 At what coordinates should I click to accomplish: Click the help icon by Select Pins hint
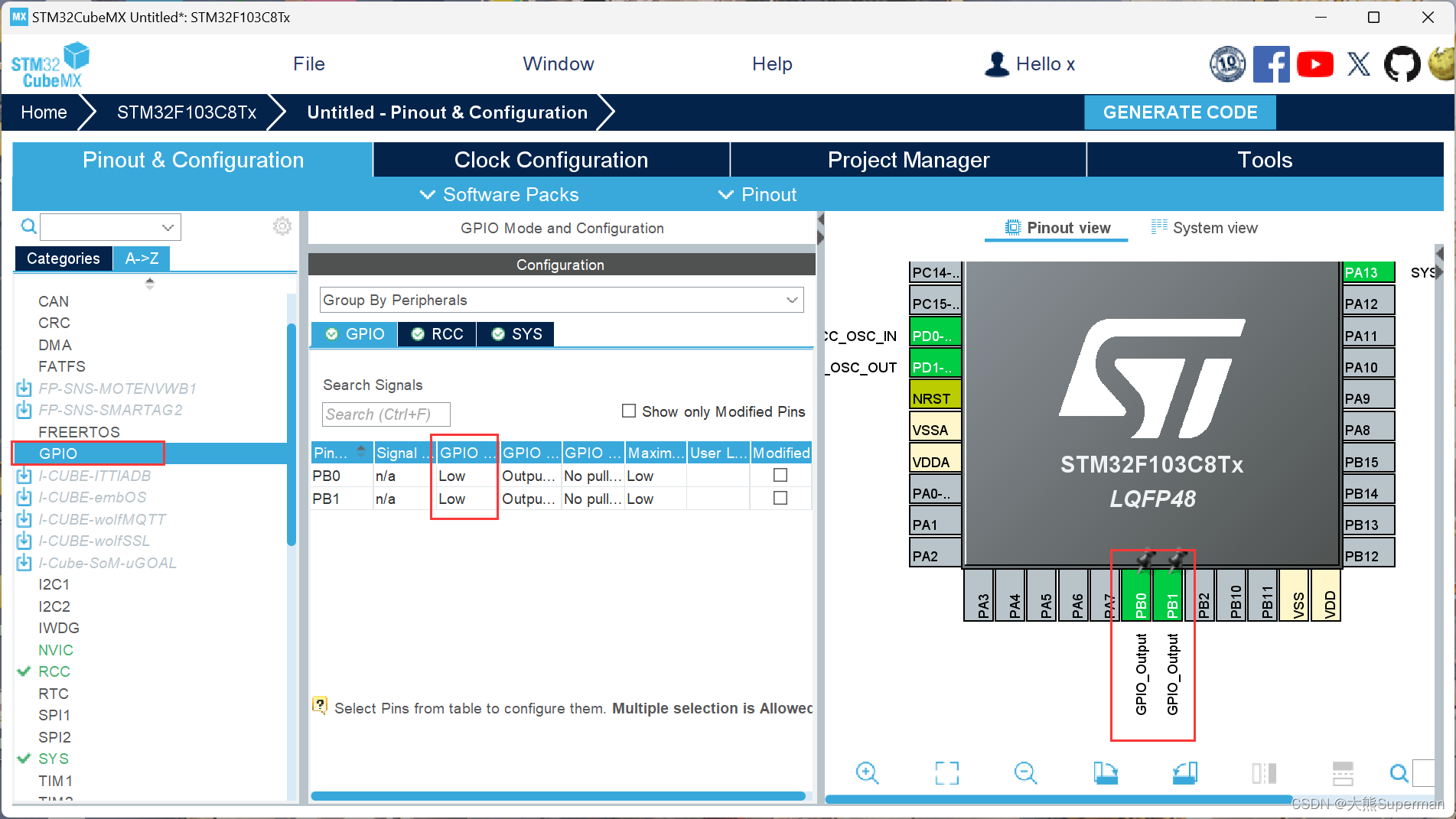tap(320, 704)
